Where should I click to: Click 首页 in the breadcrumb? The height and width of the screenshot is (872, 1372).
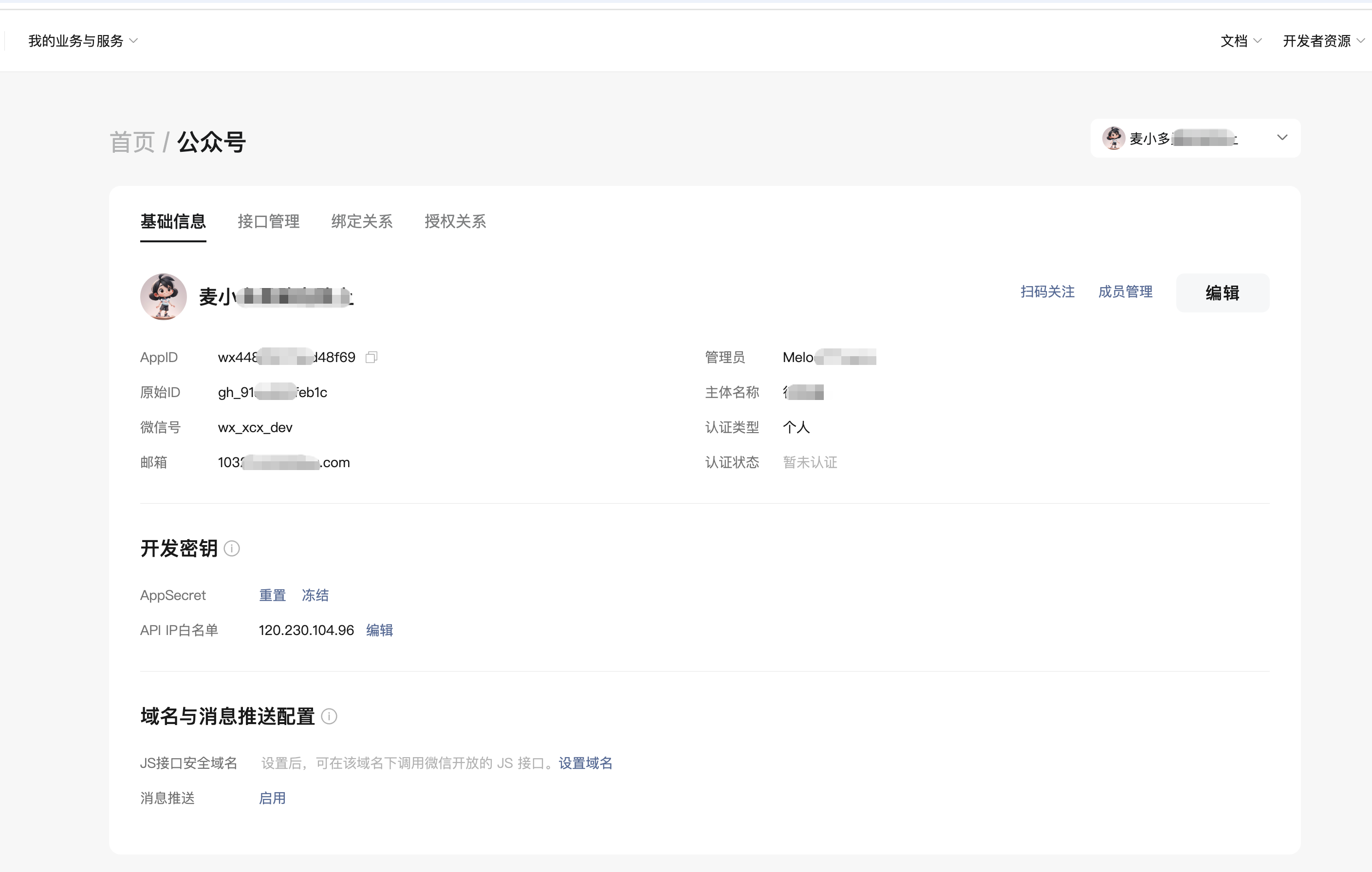pos(132,142)
